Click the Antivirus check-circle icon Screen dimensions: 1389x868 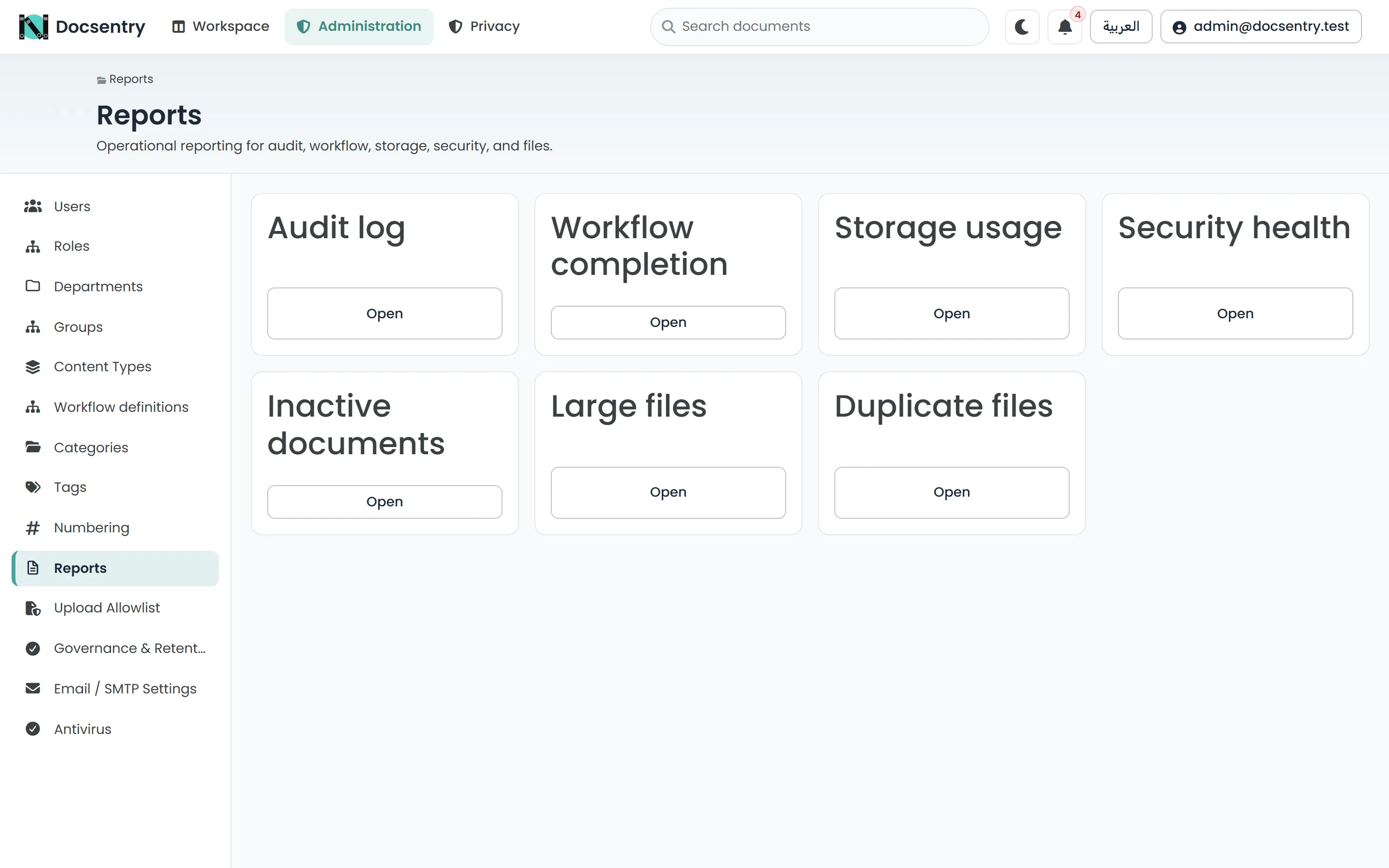(33, 729)
